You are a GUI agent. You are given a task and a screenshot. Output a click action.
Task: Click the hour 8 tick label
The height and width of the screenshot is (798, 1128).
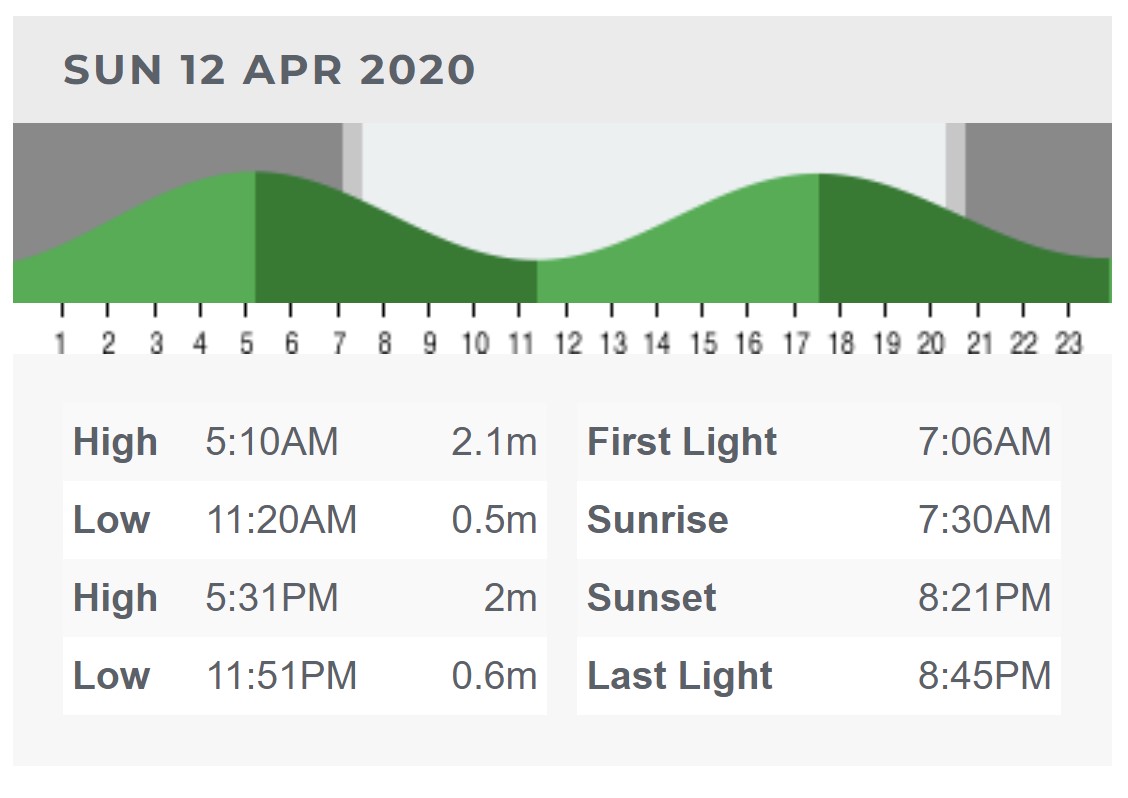384,344
